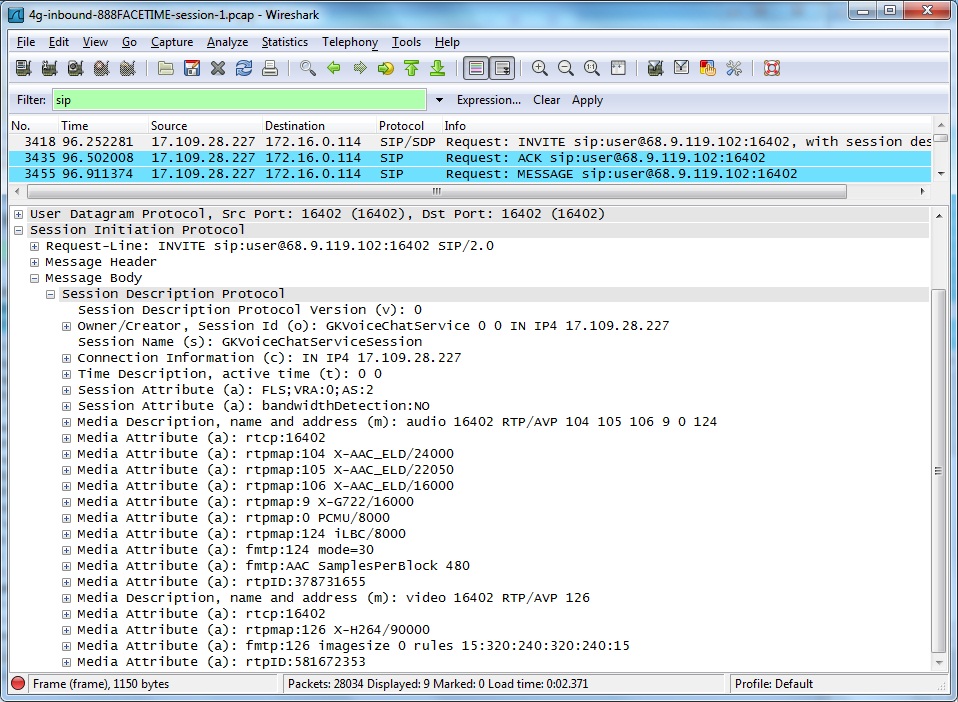Select packet 3455 MESSAGE row
This screenshot has height=702, width=958.
point(470,174)
